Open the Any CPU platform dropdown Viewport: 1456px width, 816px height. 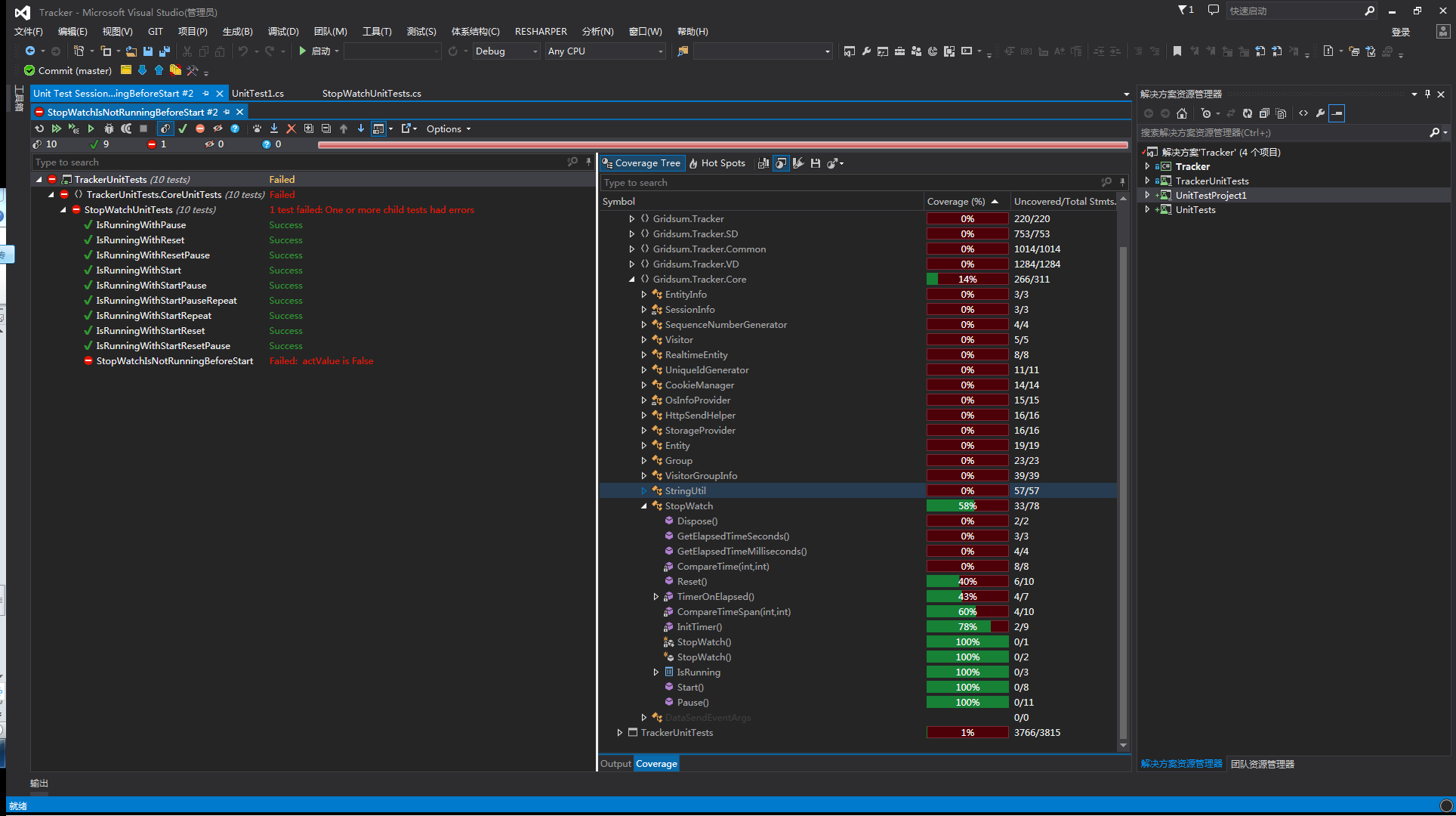tap(606, 51)
